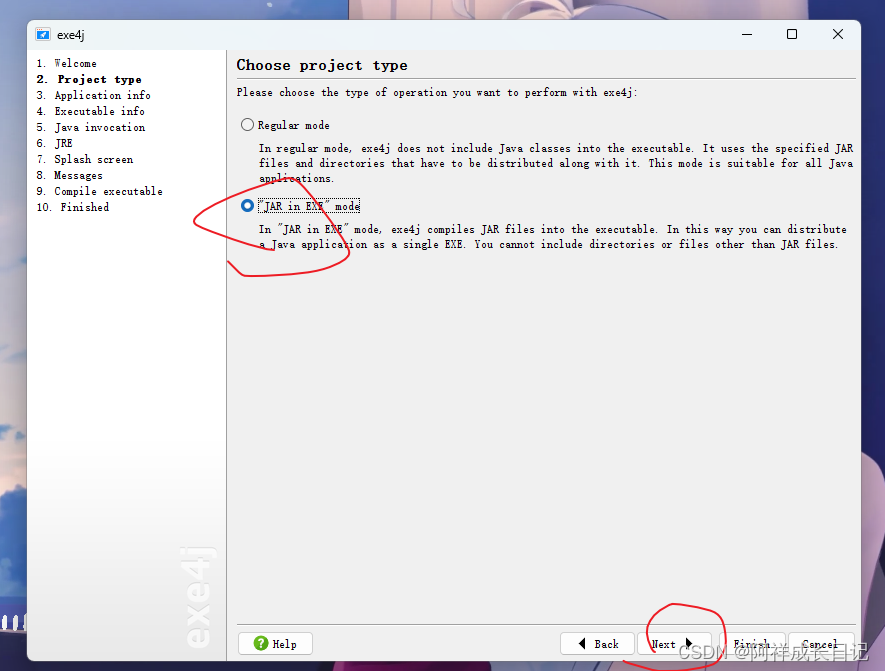Click the "JAR in EXE" mode description paragraph
This screenshot has width=885, height=671.
(x=553, y=236)
